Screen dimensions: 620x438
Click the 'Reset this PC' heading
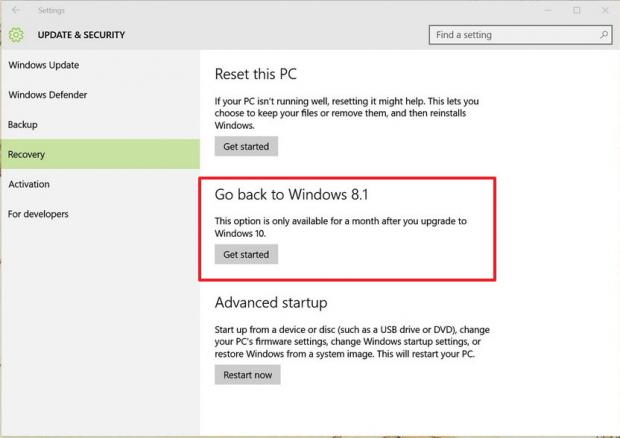click(x=256, y=74)
